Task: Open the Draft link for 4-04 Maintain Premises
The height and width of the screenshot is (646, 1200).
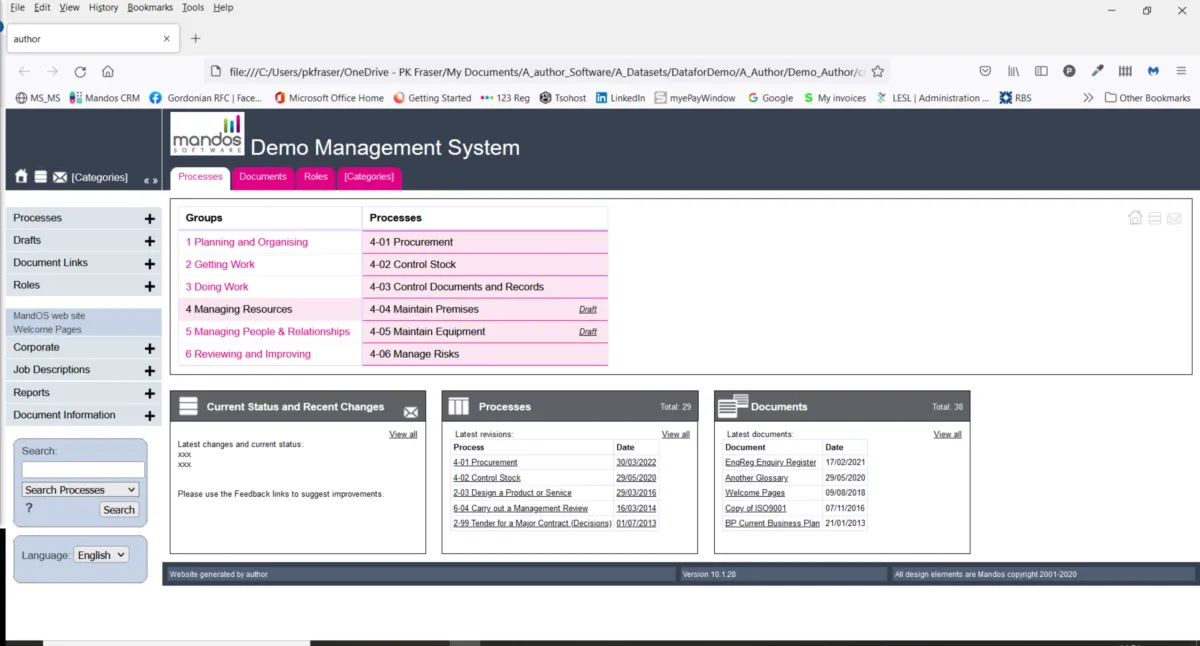Action: click(x=588, y=310)
